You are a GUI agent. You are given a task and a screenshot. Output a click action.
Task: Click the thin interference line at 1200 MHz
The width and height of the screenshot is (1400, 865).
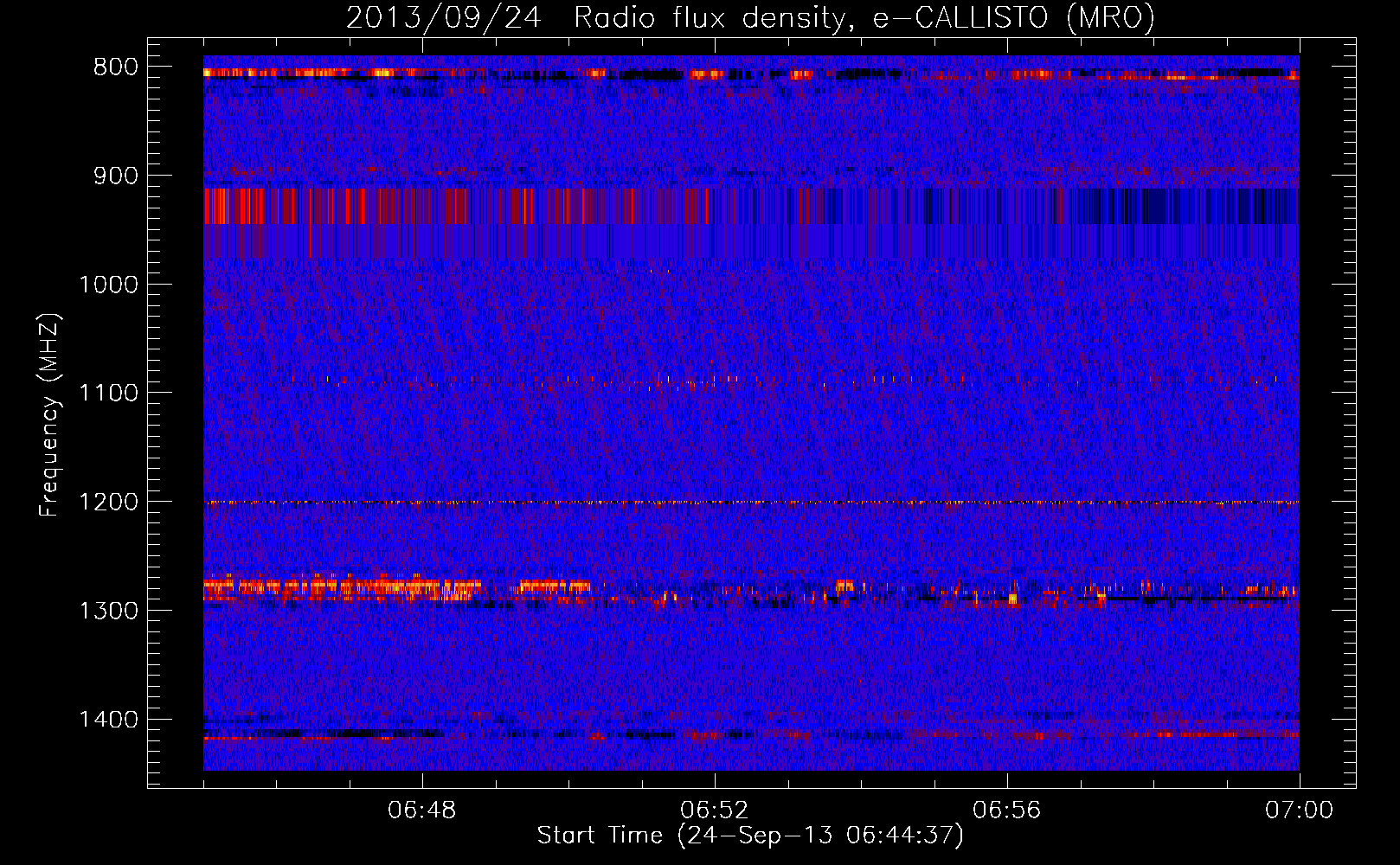(x=751, y=503)
